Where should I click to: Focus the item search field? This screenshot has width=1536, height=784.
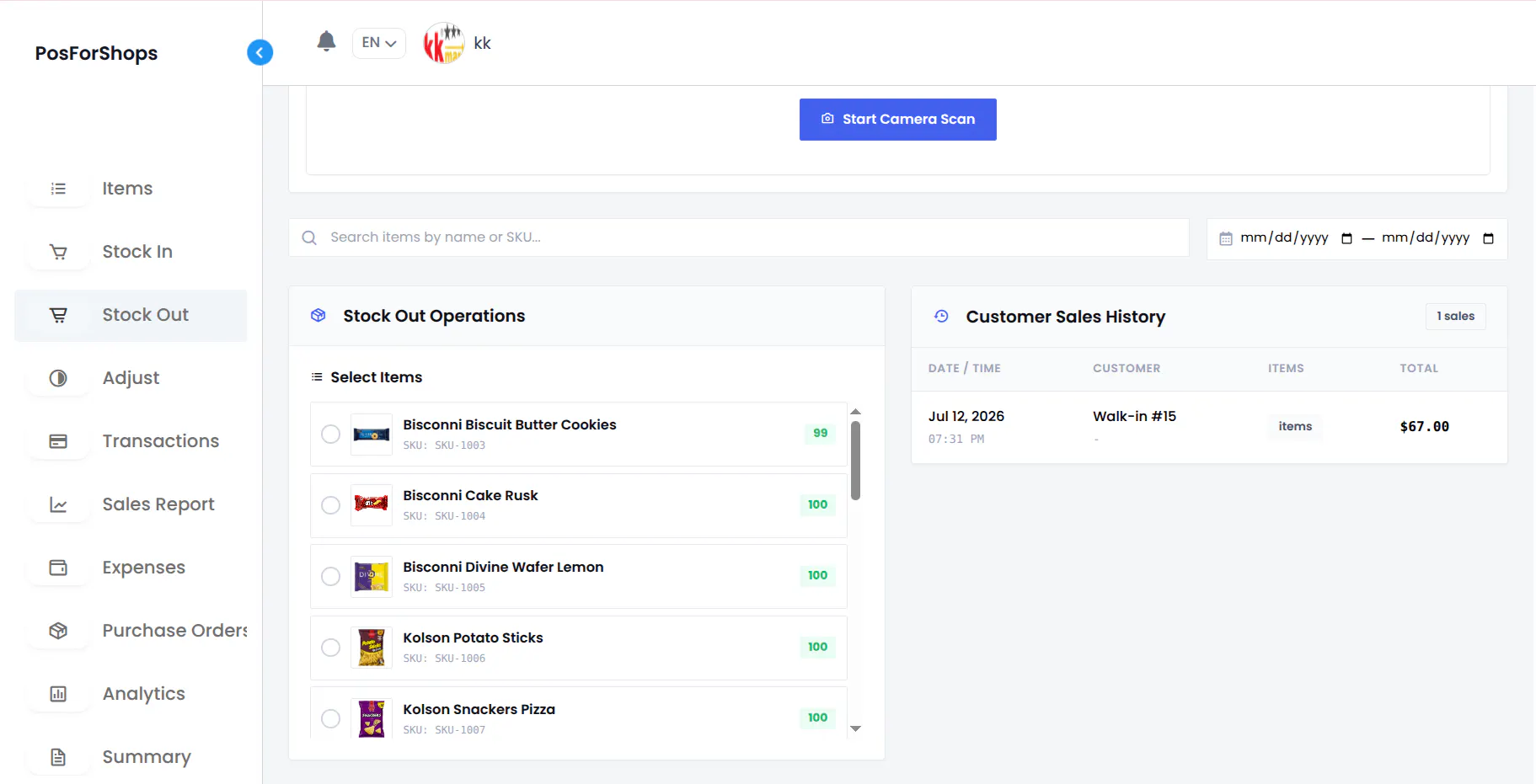click(739, 237)
